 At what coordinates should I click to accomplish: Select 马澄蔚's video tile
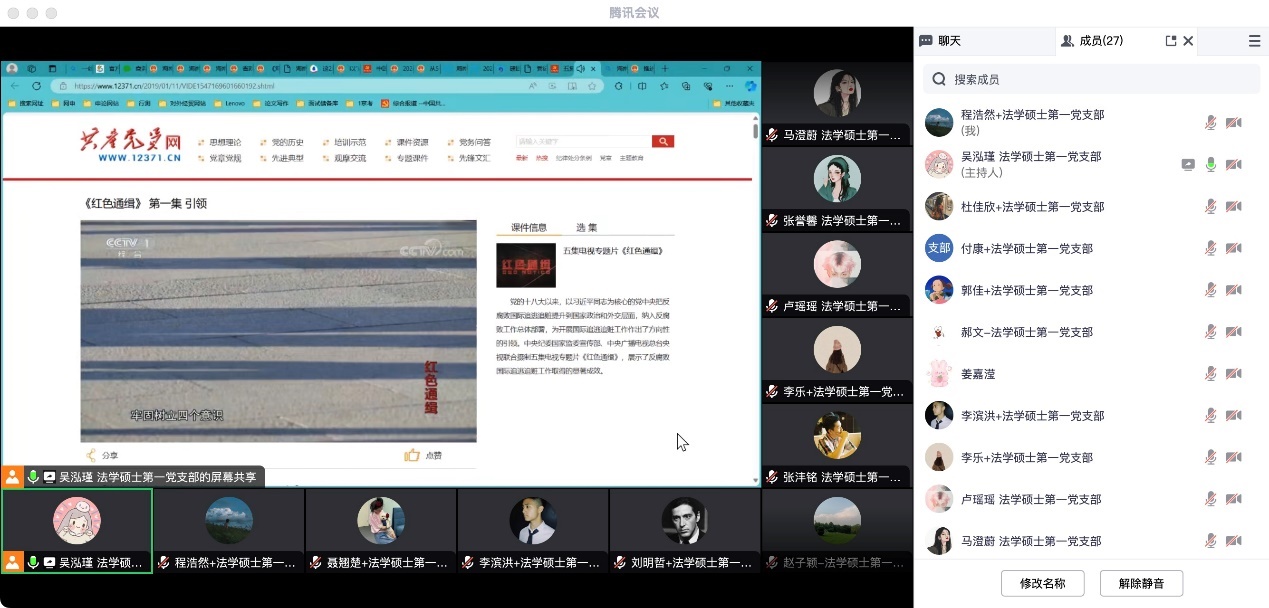836,103
